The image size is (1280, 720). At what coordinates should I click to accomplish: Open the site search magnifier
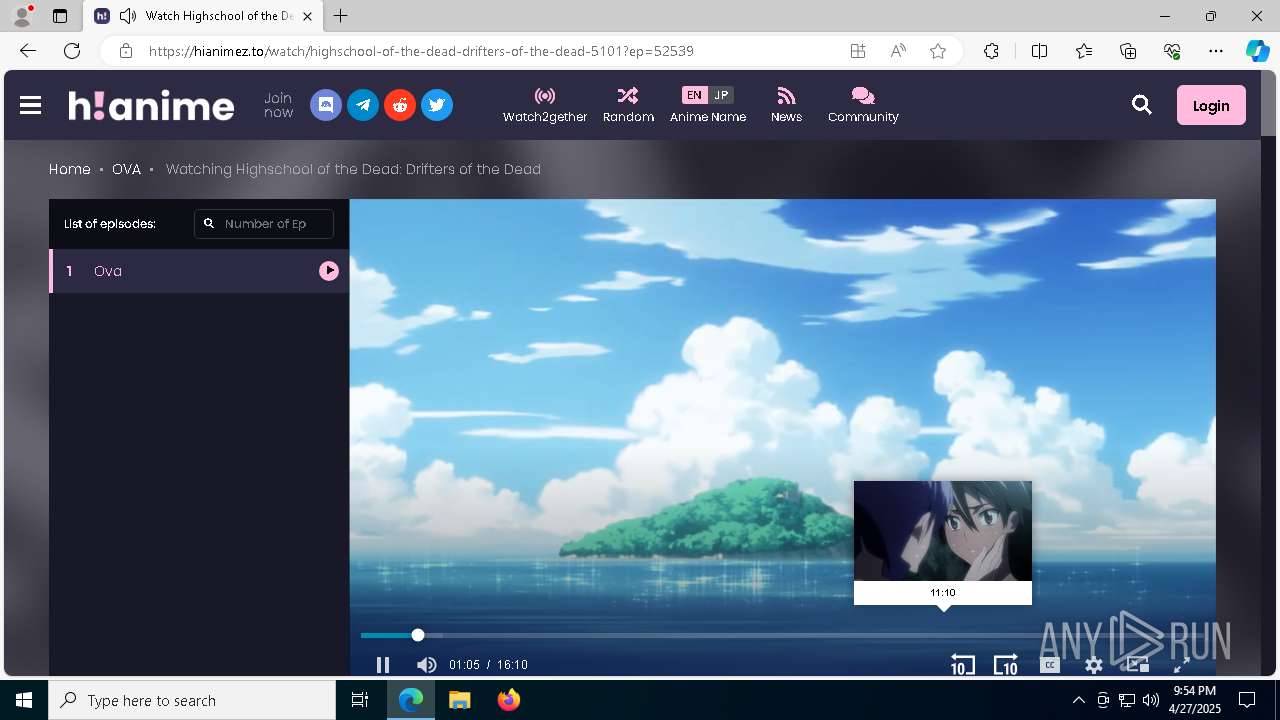click(x=1142, y=105)
